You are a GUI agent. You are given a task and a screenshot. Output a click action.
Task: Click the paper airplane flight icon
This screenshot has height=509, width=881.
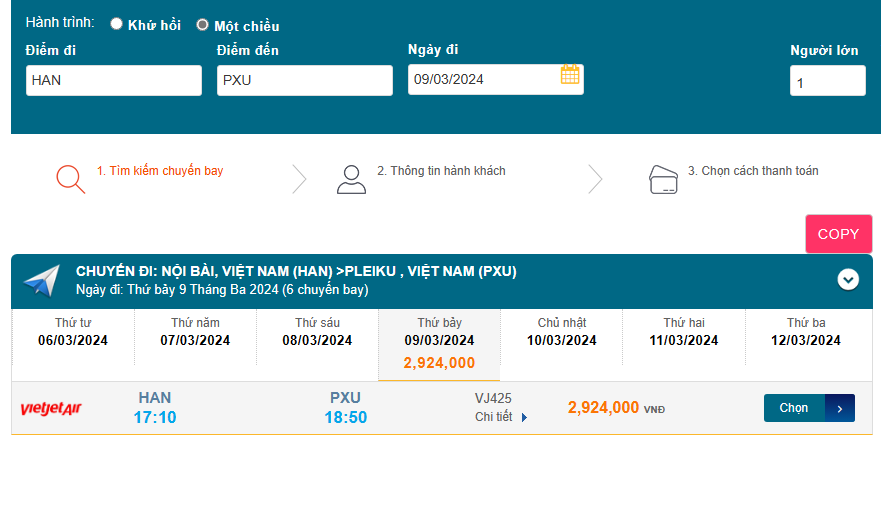click(42, 281)
